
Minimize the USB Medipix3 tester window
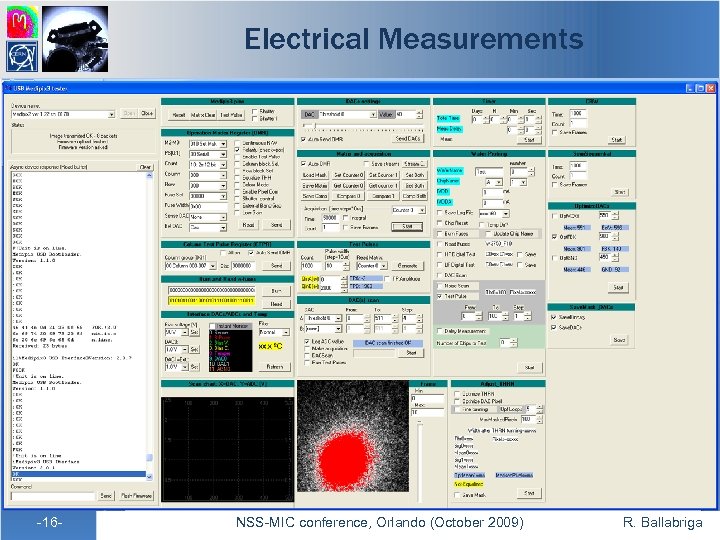[690, 88]
